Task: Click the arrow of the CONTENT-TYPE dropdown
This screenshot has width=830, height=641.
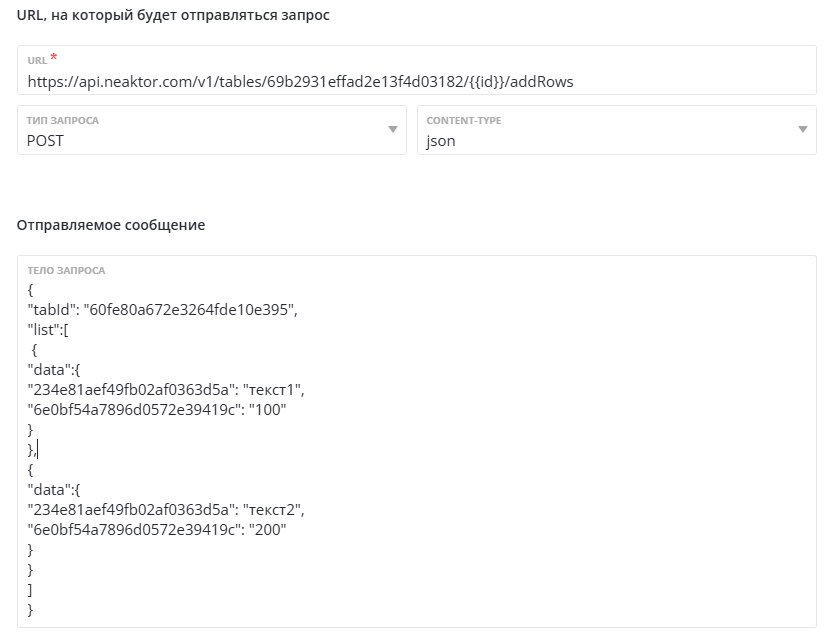Action: pyautogui.click(x=802, y=130)
